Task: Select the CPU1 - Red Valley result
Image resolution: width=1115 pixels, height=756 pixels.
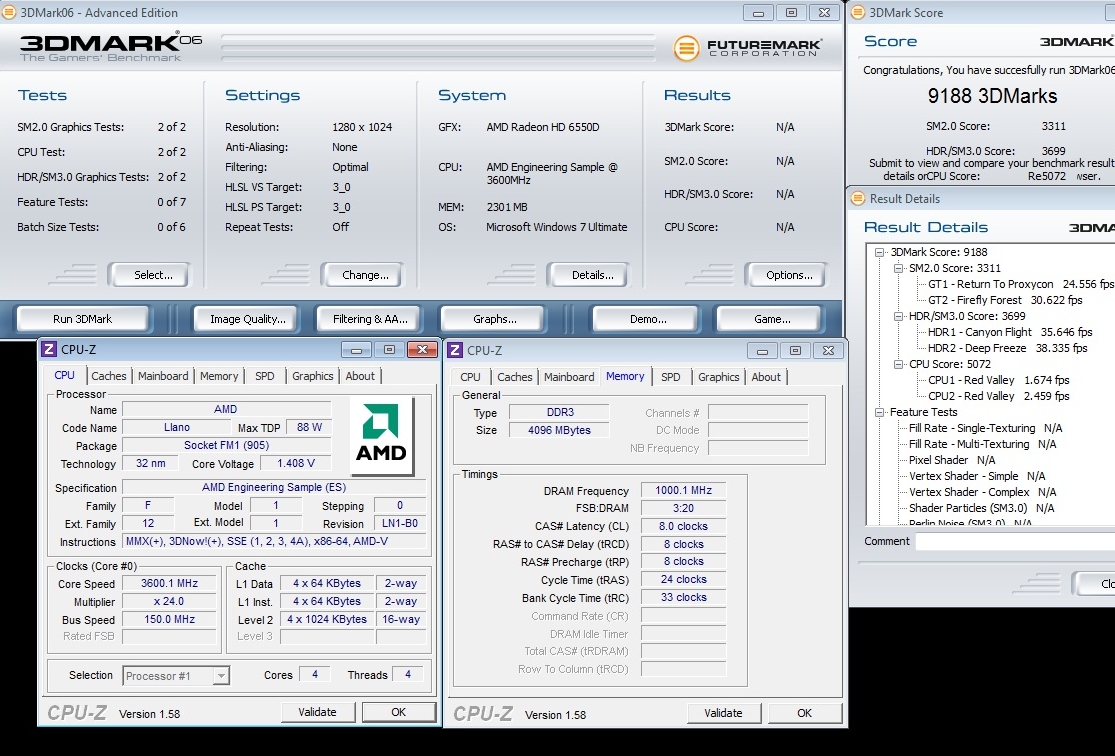Action: pyautogui.click(x=998, y=380)
